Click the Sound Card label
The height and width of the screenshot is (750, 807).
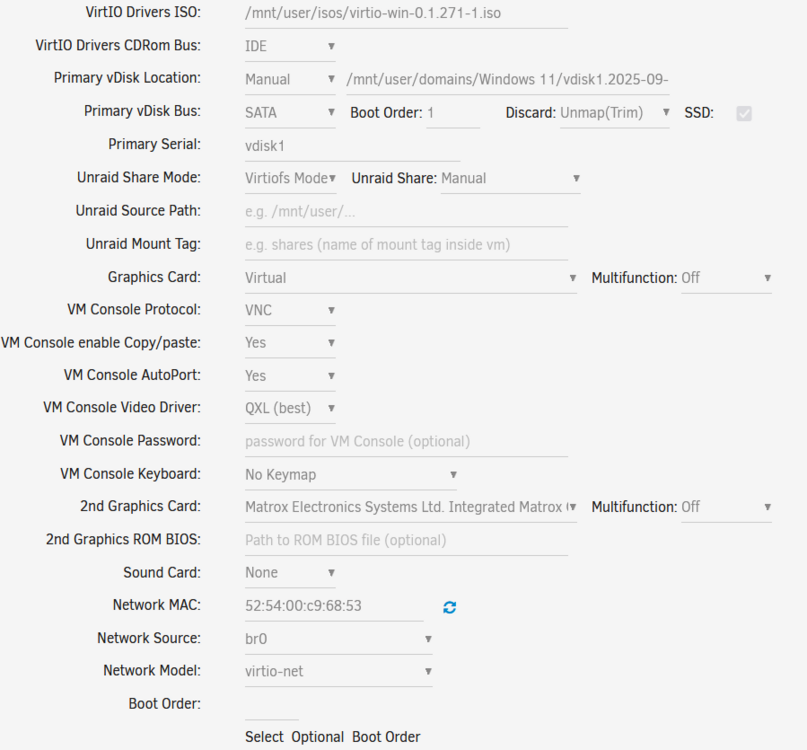[162, 573]
